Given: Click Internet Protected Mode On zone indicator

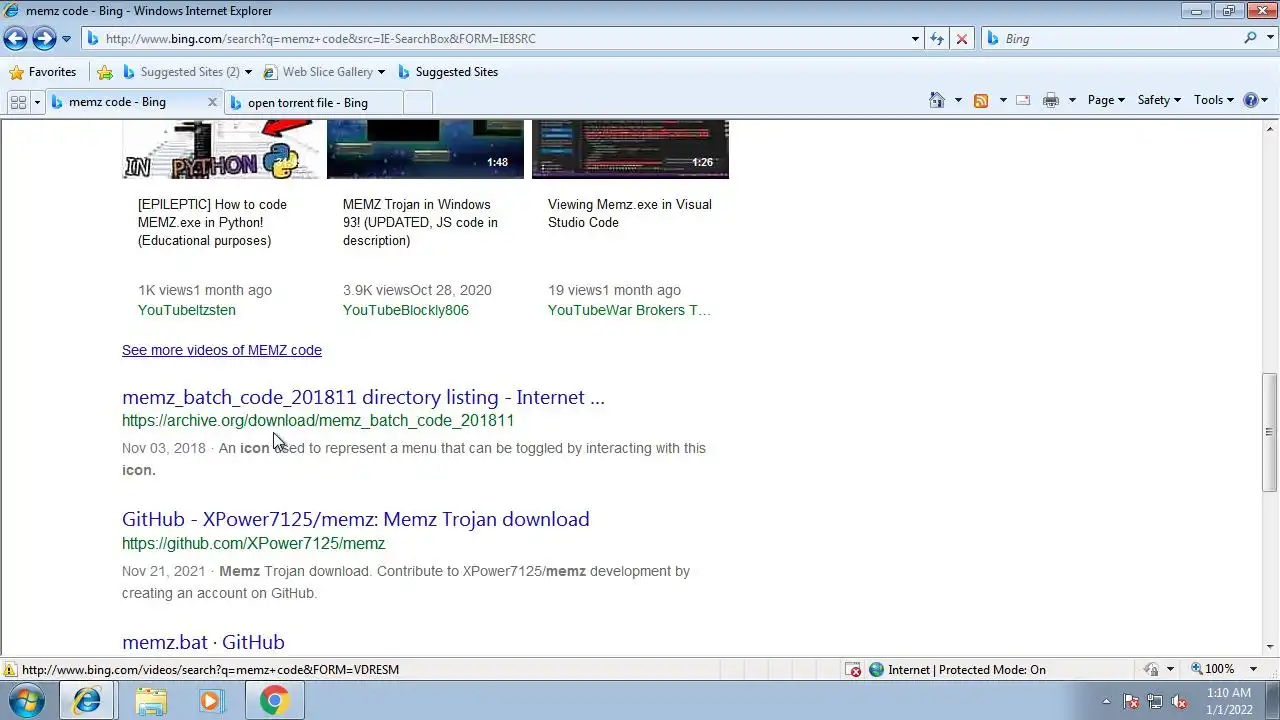Looking at the screenshot, I should 958,670.
